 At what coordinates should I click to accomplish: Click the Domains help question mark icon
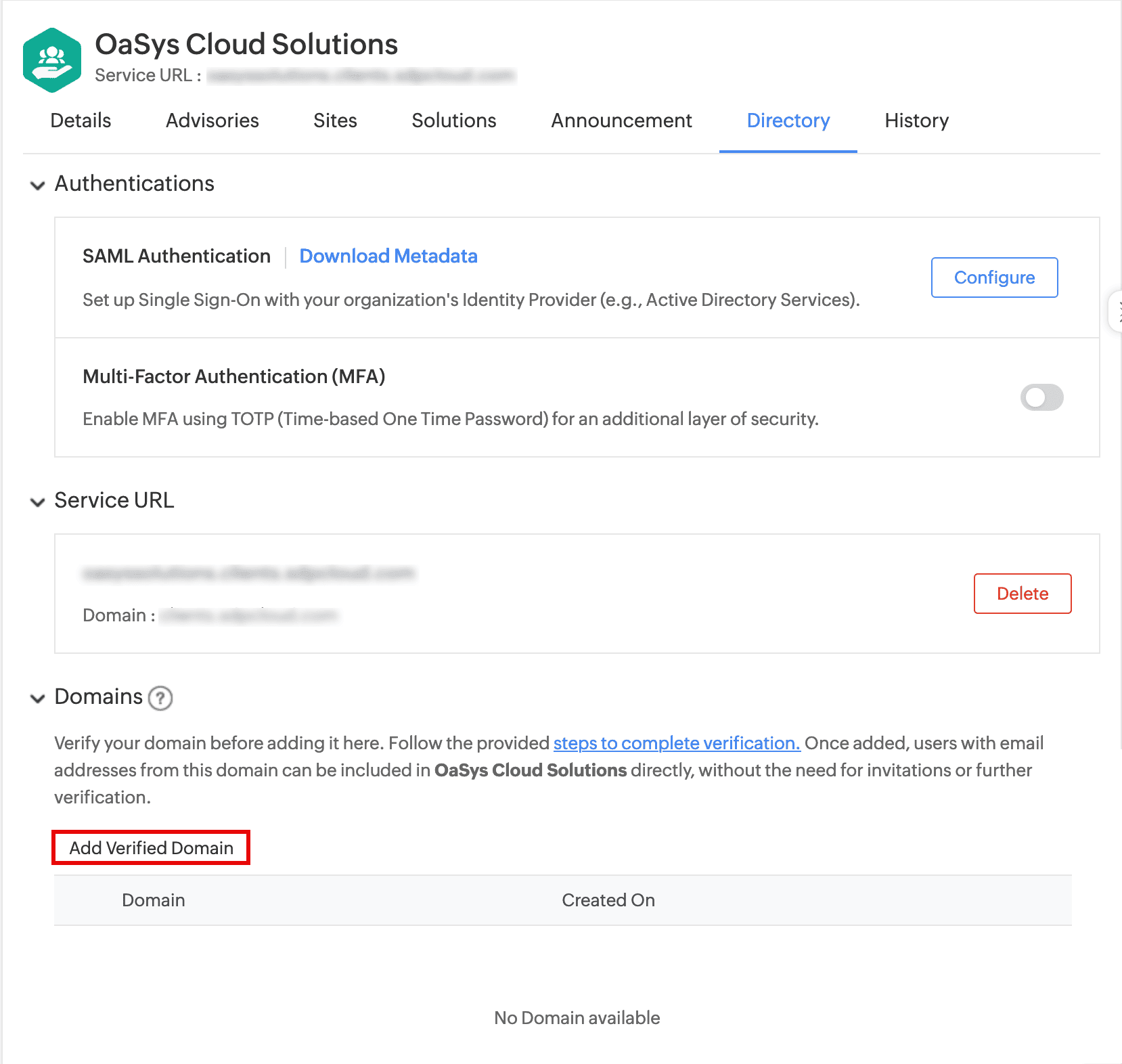160,698
